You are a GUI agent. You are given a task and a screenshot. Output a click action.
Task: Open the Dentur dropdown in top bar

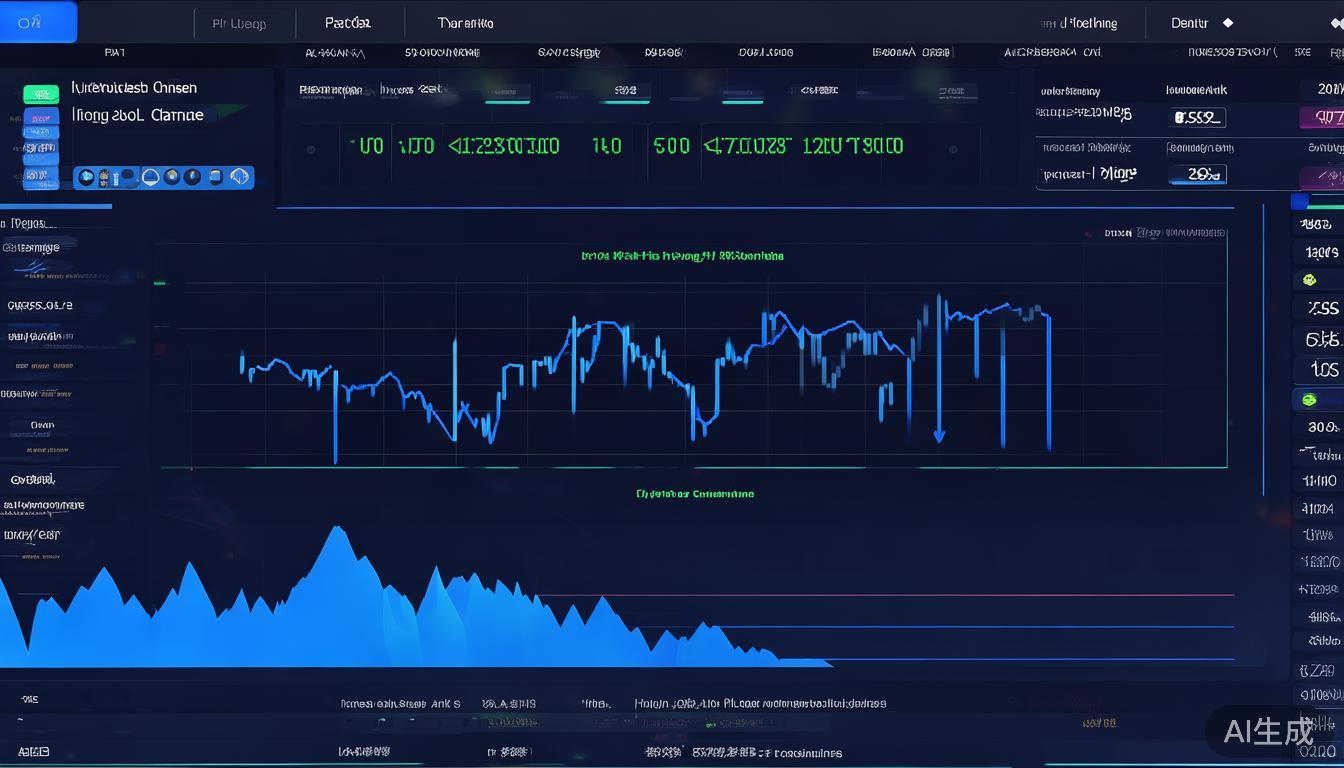pyautogui.click(x=1190, y=23)
